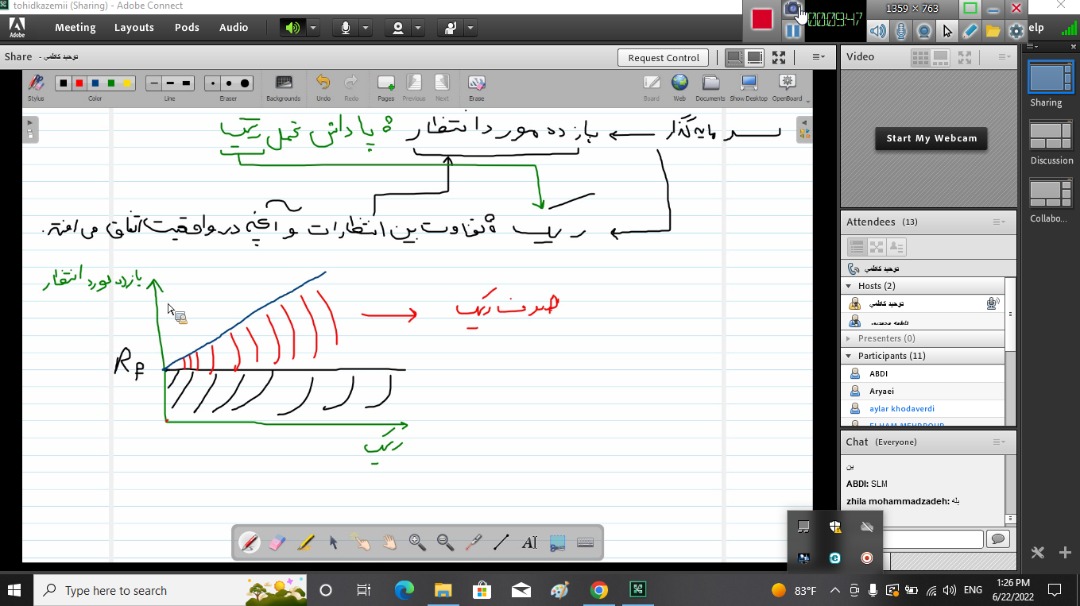Select the pen tool in floating palette

(x=249, y=543)
